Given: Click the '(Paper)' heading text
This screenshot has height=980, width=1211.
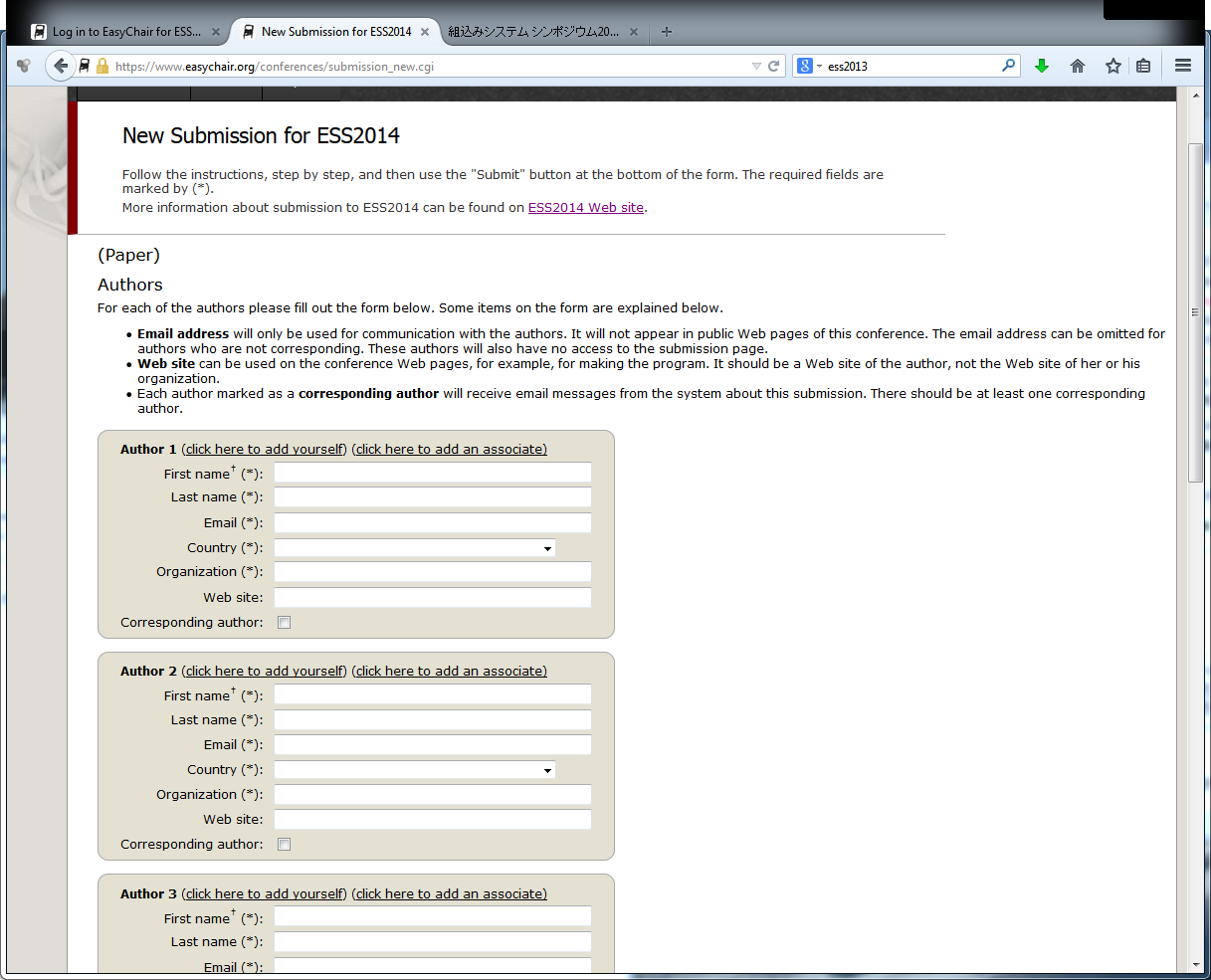Looking at the screenshot, I should pos(128,255).
